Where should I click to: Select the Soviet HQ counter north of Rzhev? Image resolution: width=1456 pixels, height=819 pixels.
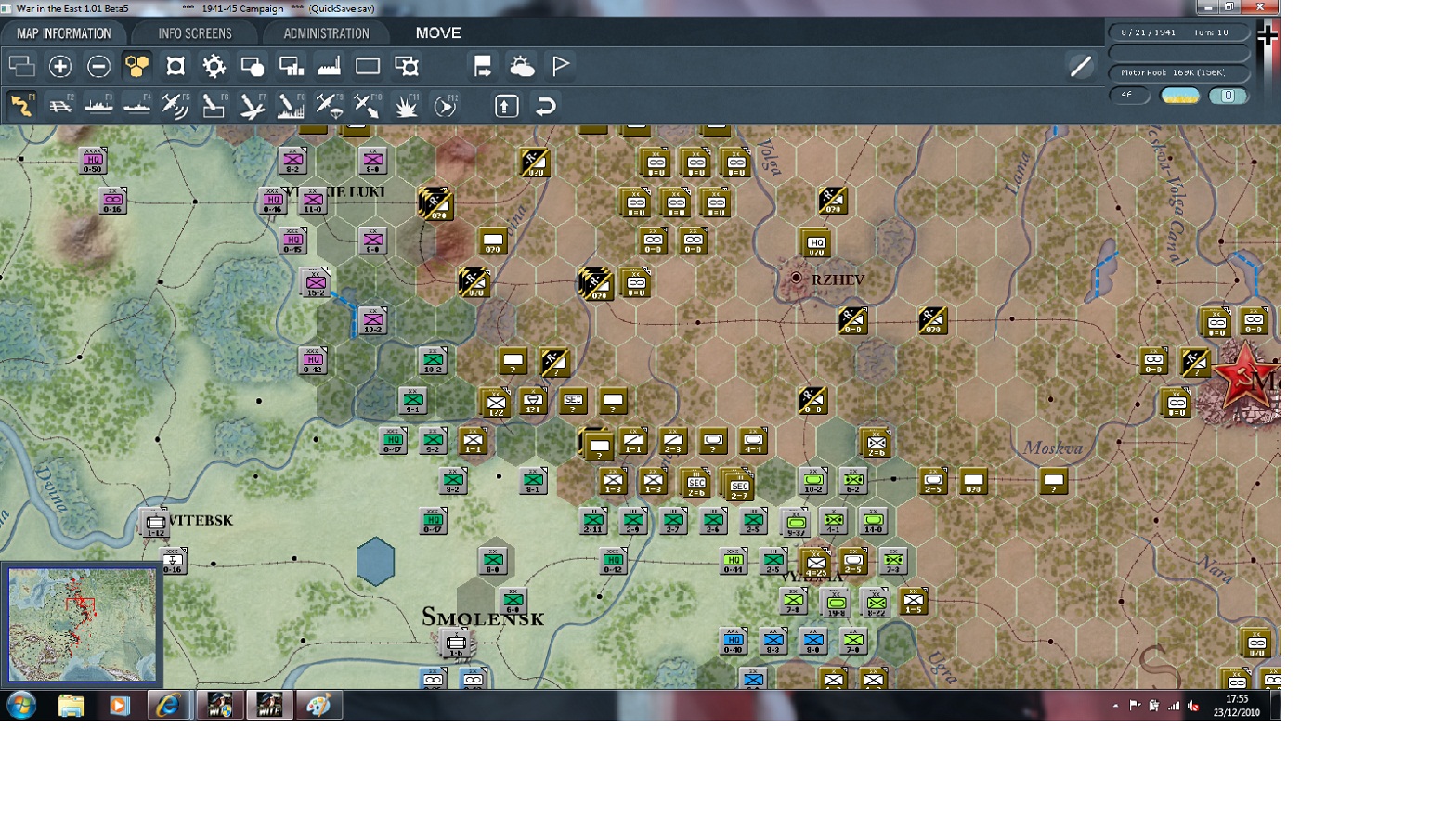pos(816,242)
